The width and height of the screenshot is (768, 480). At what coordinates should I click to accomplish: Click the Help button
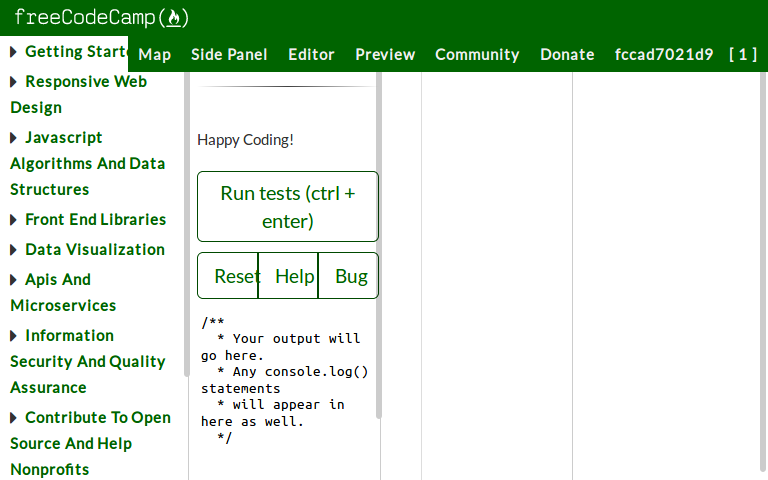click(x=288, y=275)
